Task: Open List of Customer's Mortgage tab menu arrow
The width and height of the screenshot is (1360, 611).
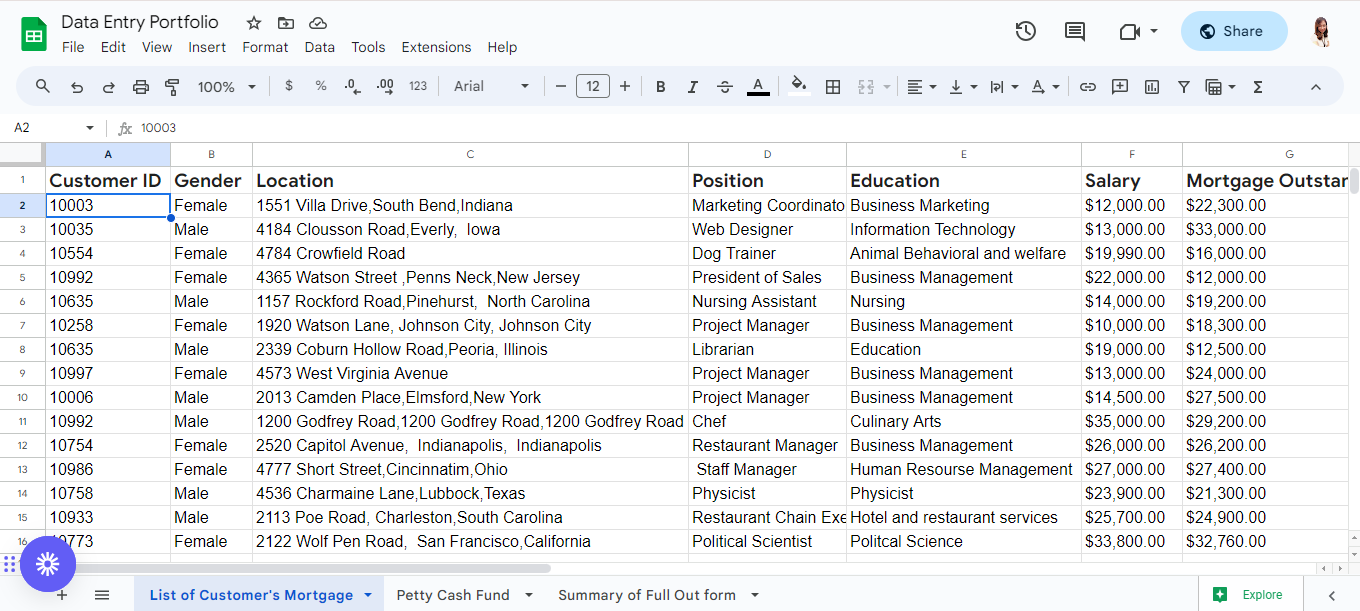Action: pos(368,595)
